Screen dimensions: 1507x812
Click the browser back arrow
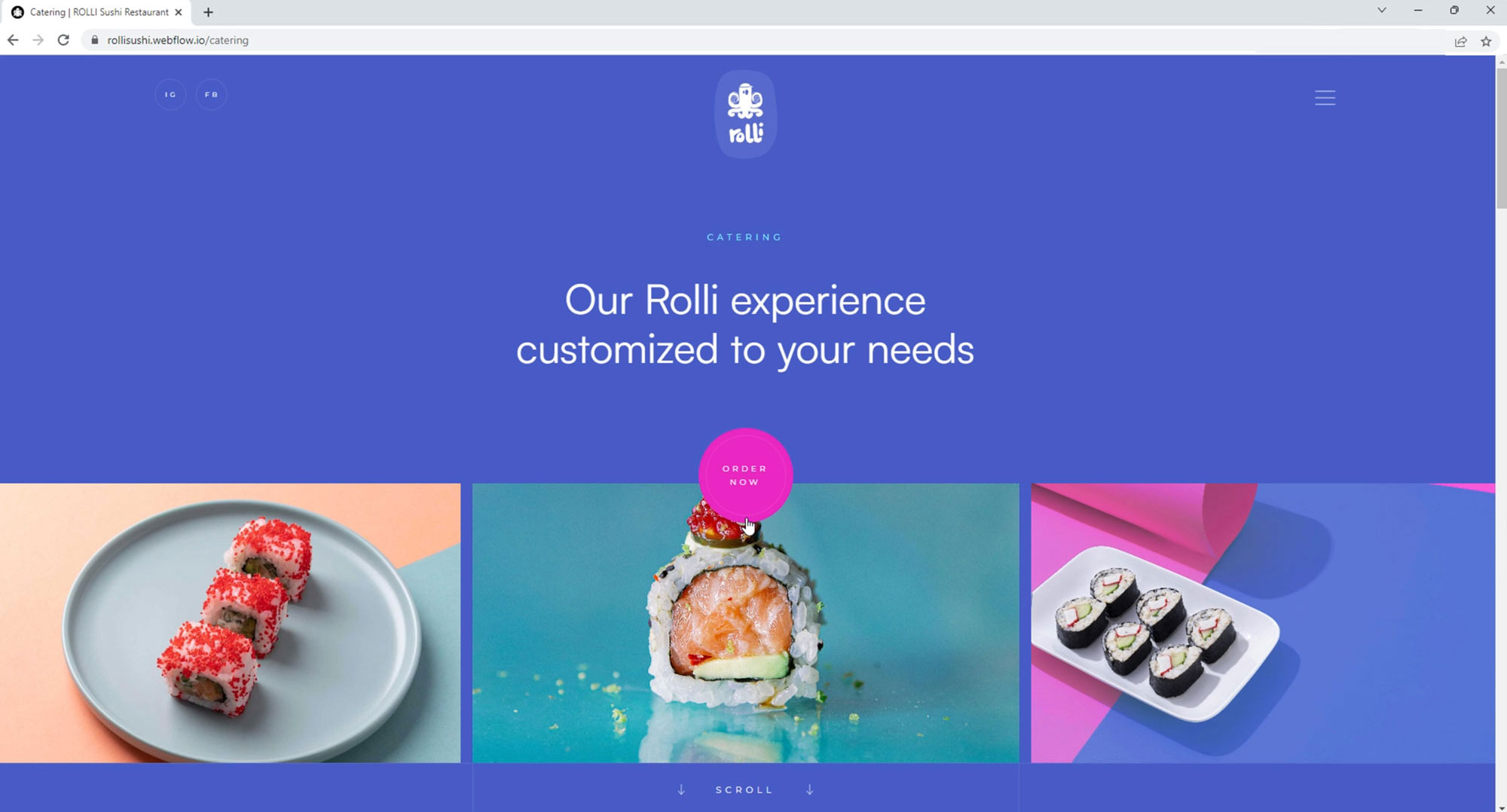(x=13, y=40)
